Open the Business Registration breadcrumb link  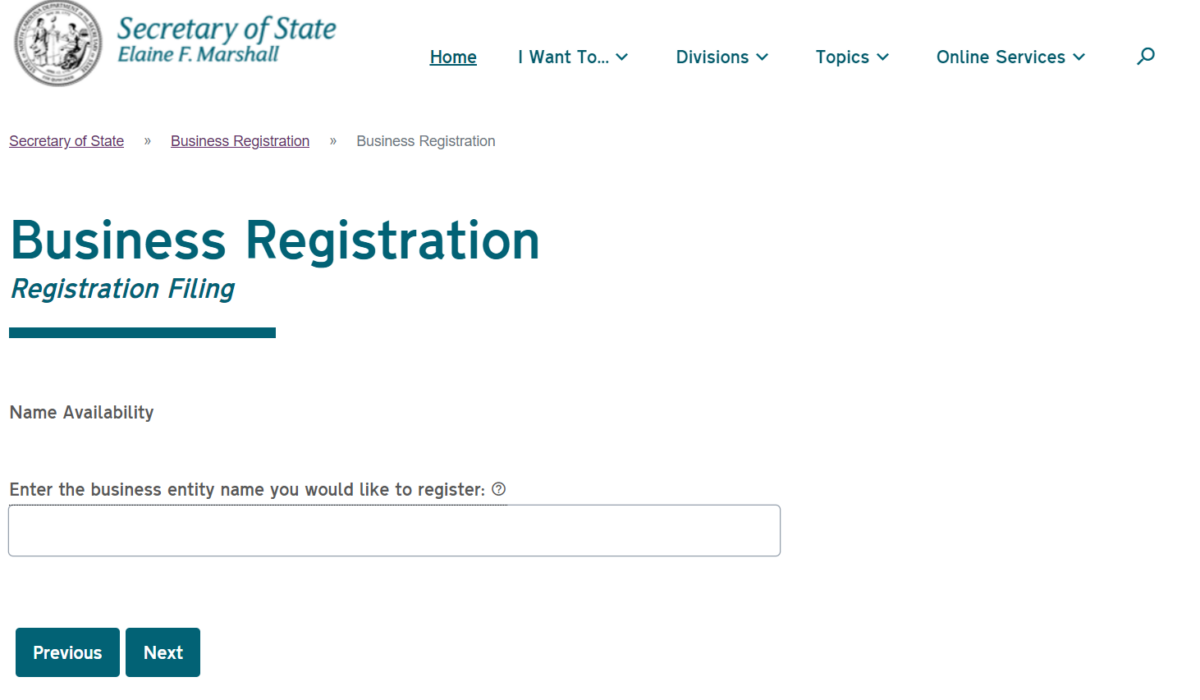(239, 140)
